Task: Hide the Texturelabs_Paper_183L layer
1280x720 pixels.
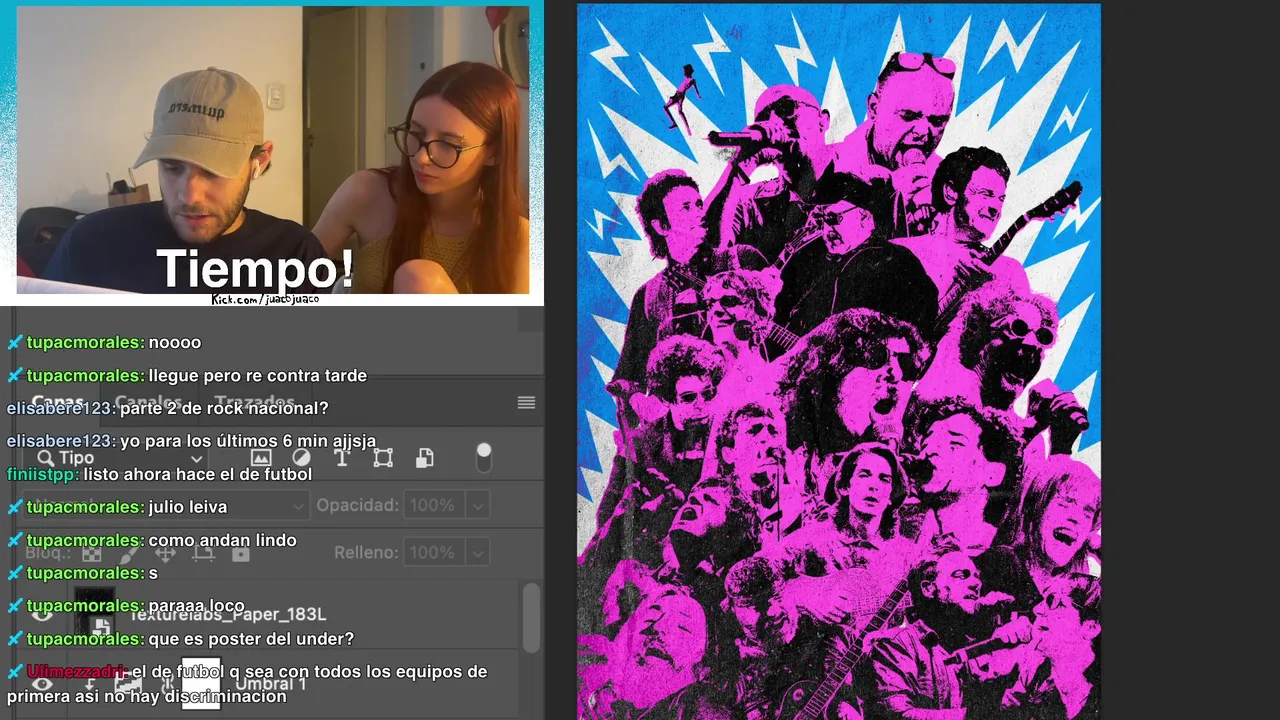Action: coord(42,615)
